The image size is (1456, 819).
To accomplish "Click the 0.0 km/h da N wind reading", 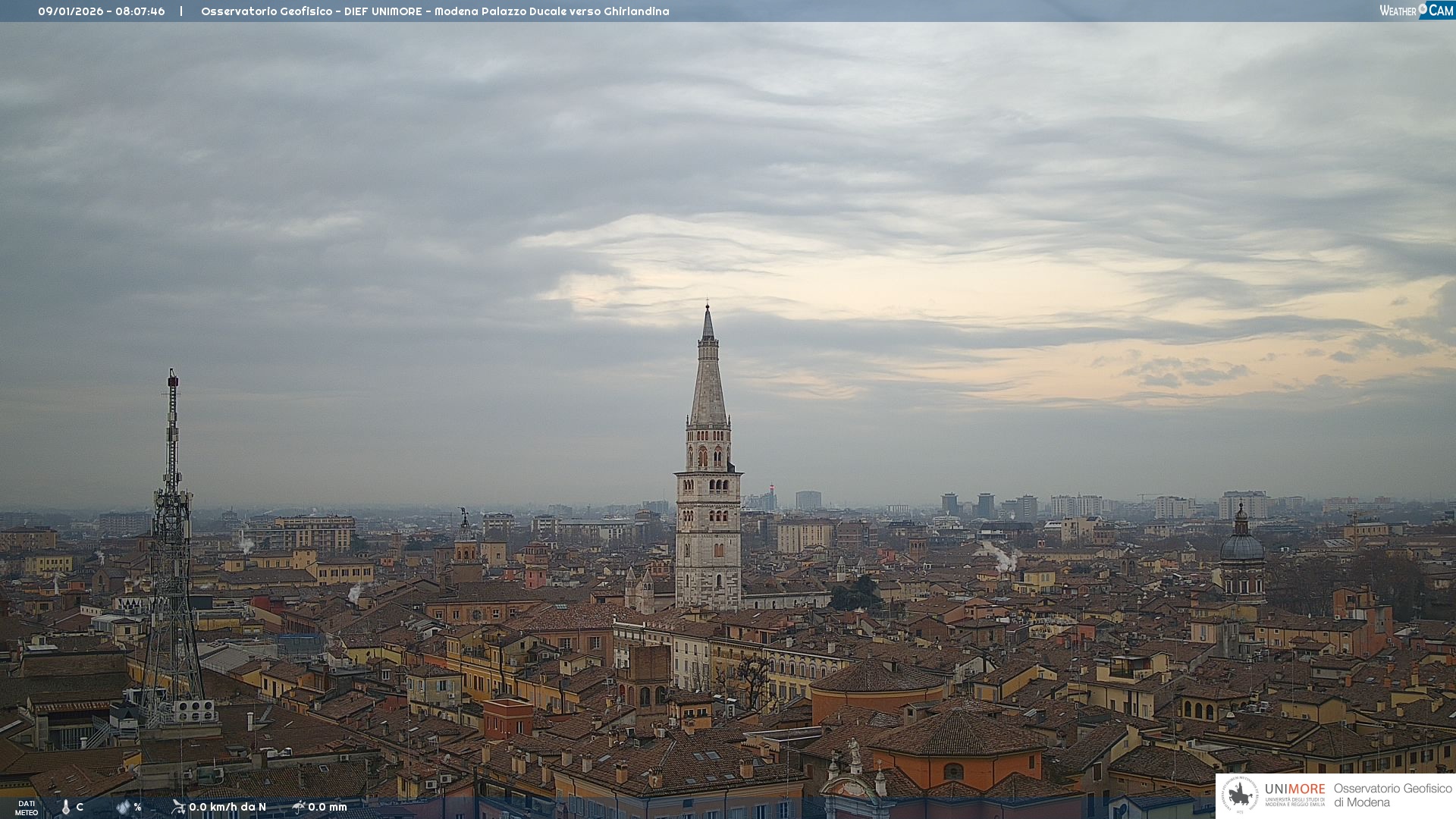I will point(227,807).
